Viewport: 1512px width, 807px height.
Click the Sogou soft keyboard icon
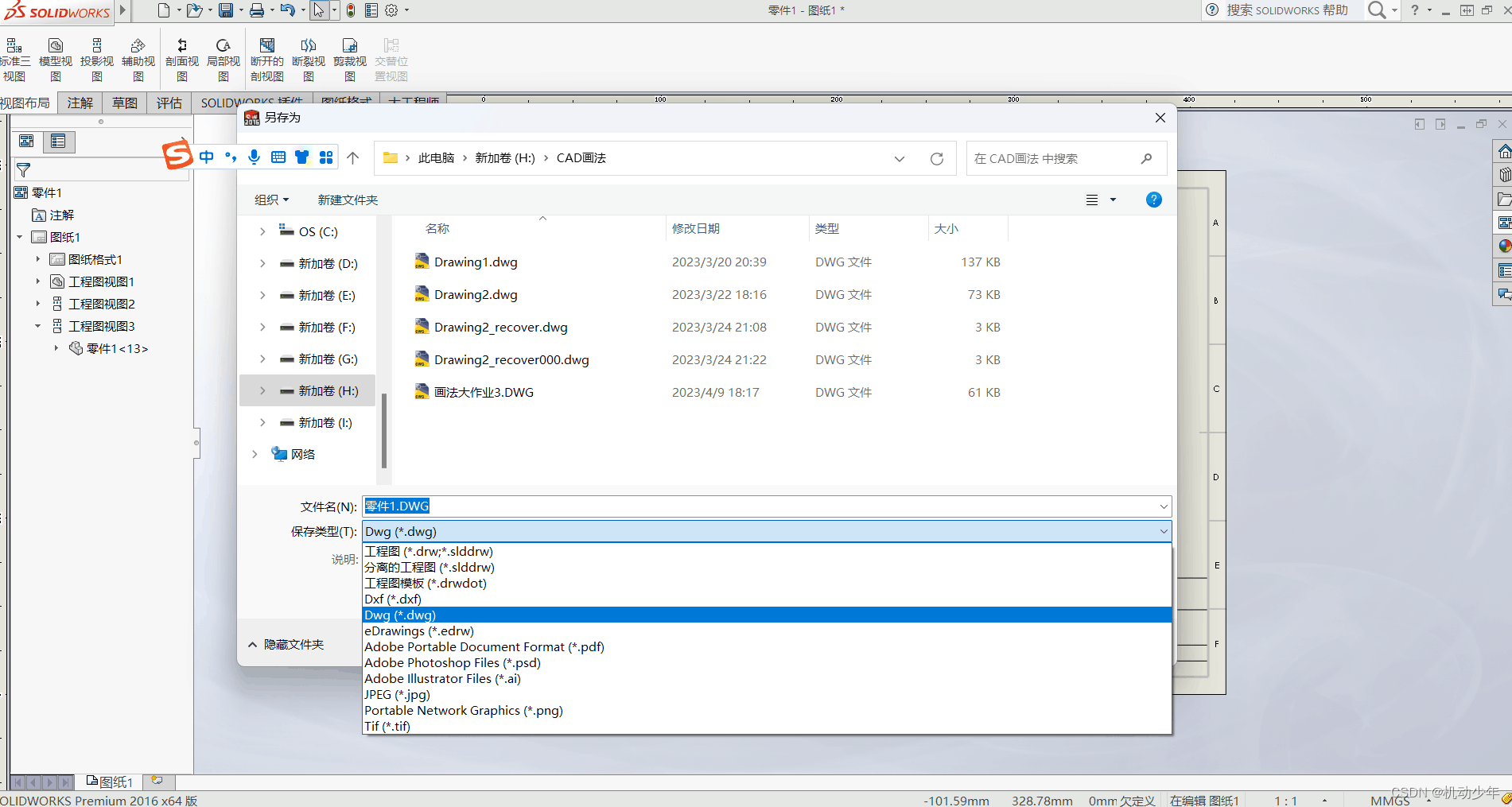pos(278,157)
